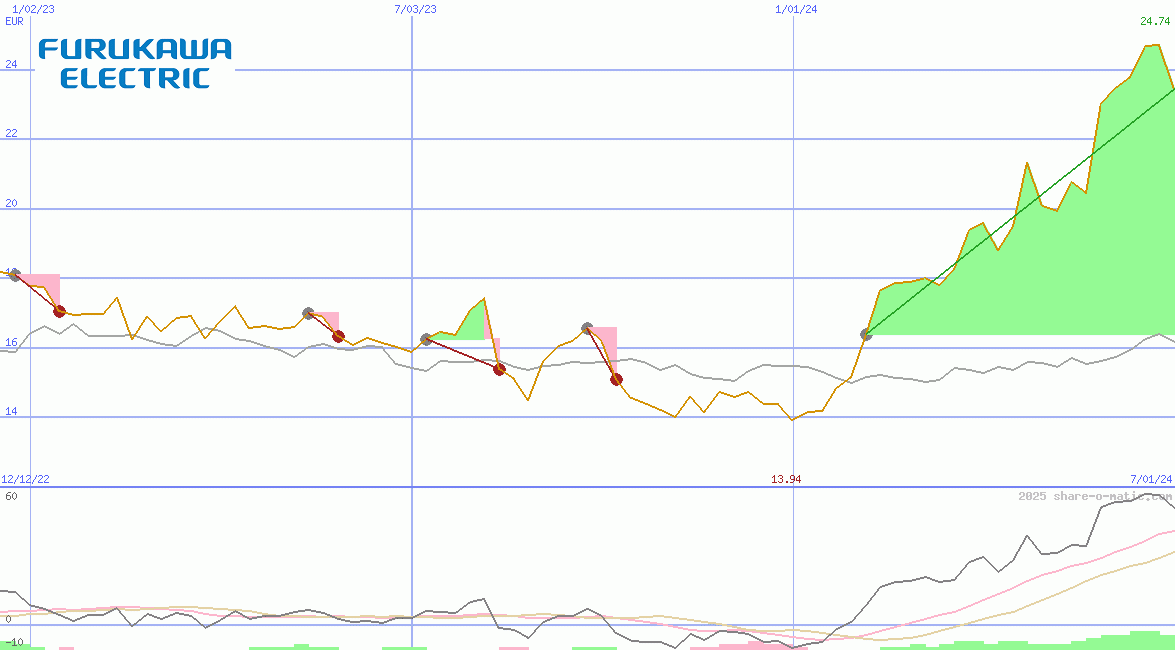
Task: Click the last red exit marker on the chart
Action: [x=616, y=379]
